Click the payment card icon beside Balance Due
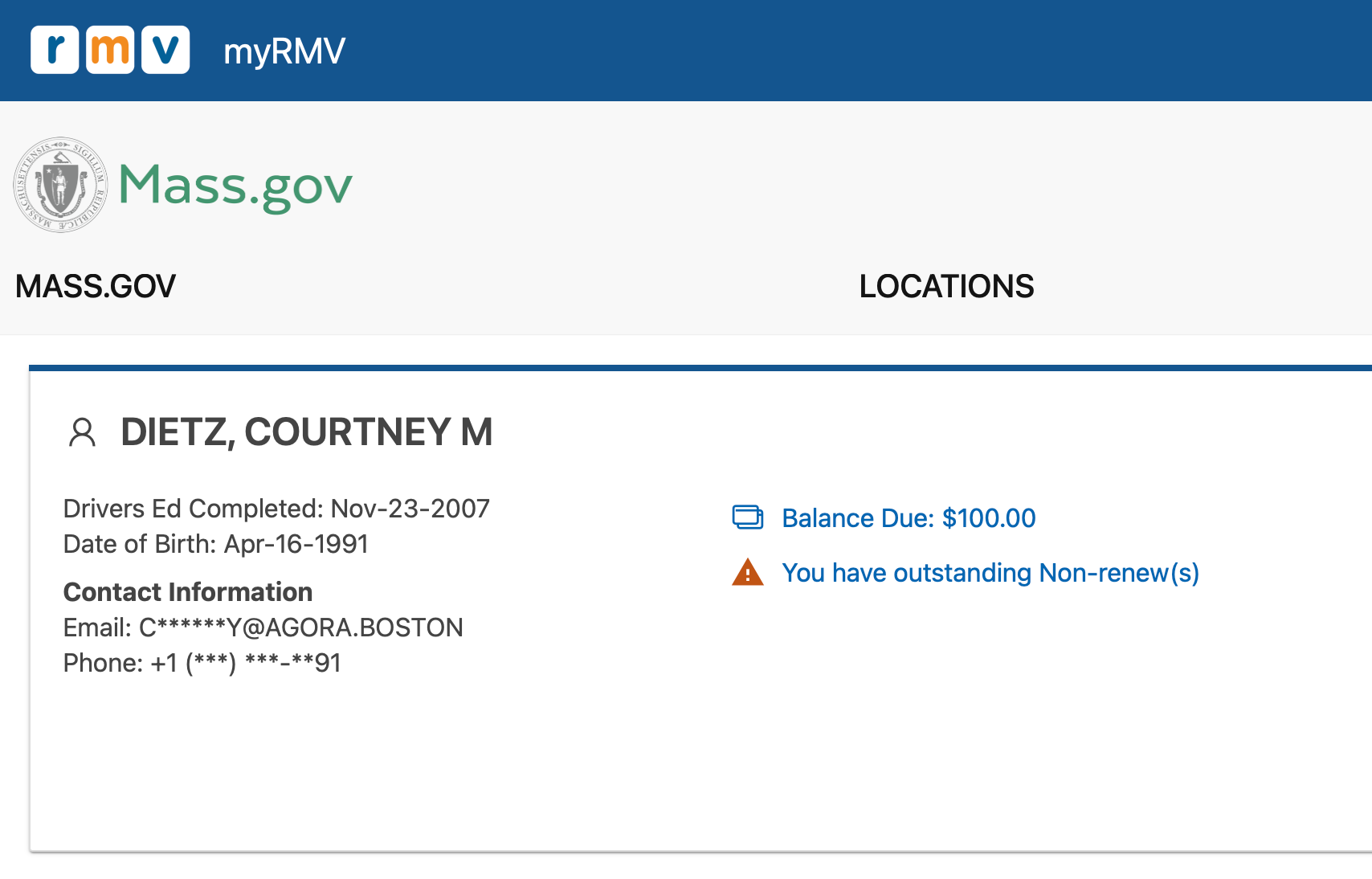 tap(748, 517)
